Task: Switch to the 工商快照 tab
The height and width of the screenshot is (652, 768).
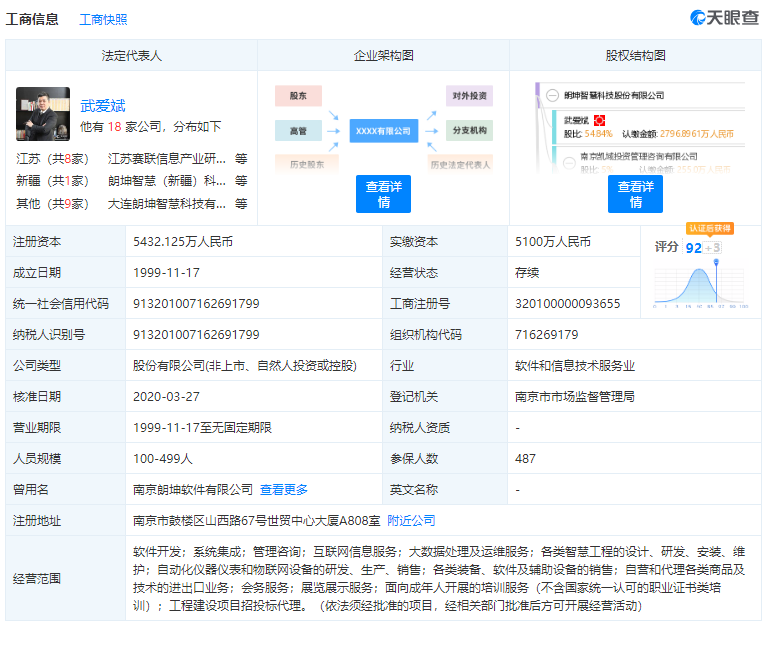Action: point(103,19)
